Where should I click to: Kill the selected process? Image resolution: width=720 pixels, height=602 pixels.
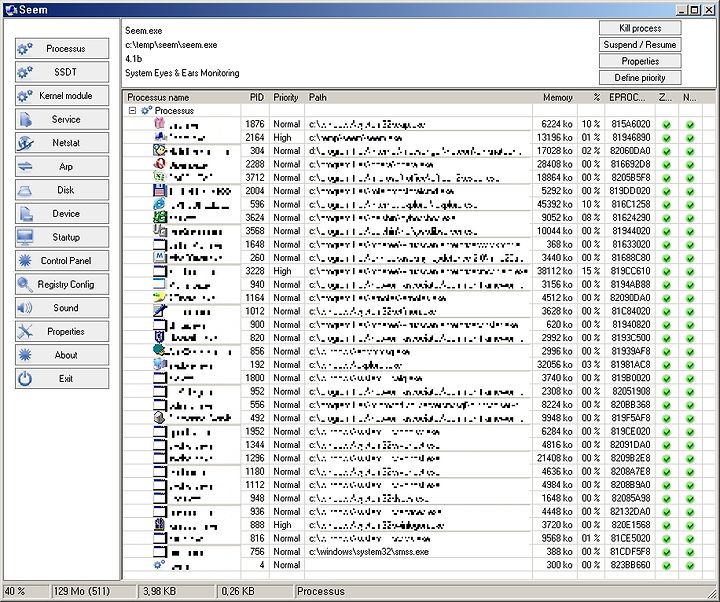coord(640,28)
